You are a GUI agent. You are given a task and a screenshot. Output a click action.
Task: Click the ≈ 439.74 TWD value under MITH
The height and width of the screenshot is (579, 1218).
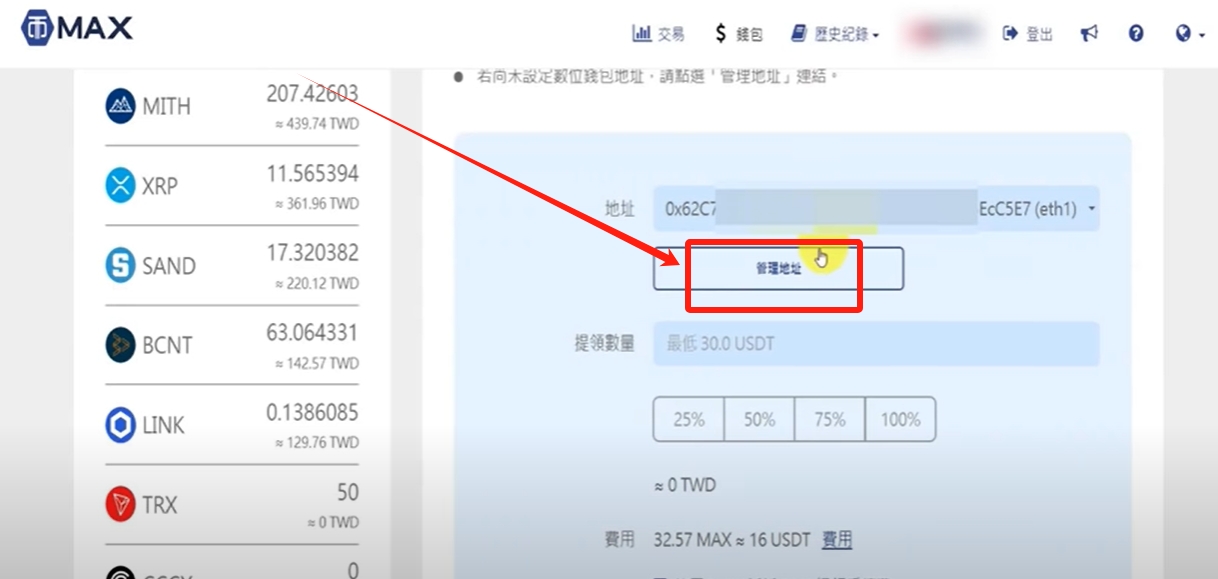(317, 124)
